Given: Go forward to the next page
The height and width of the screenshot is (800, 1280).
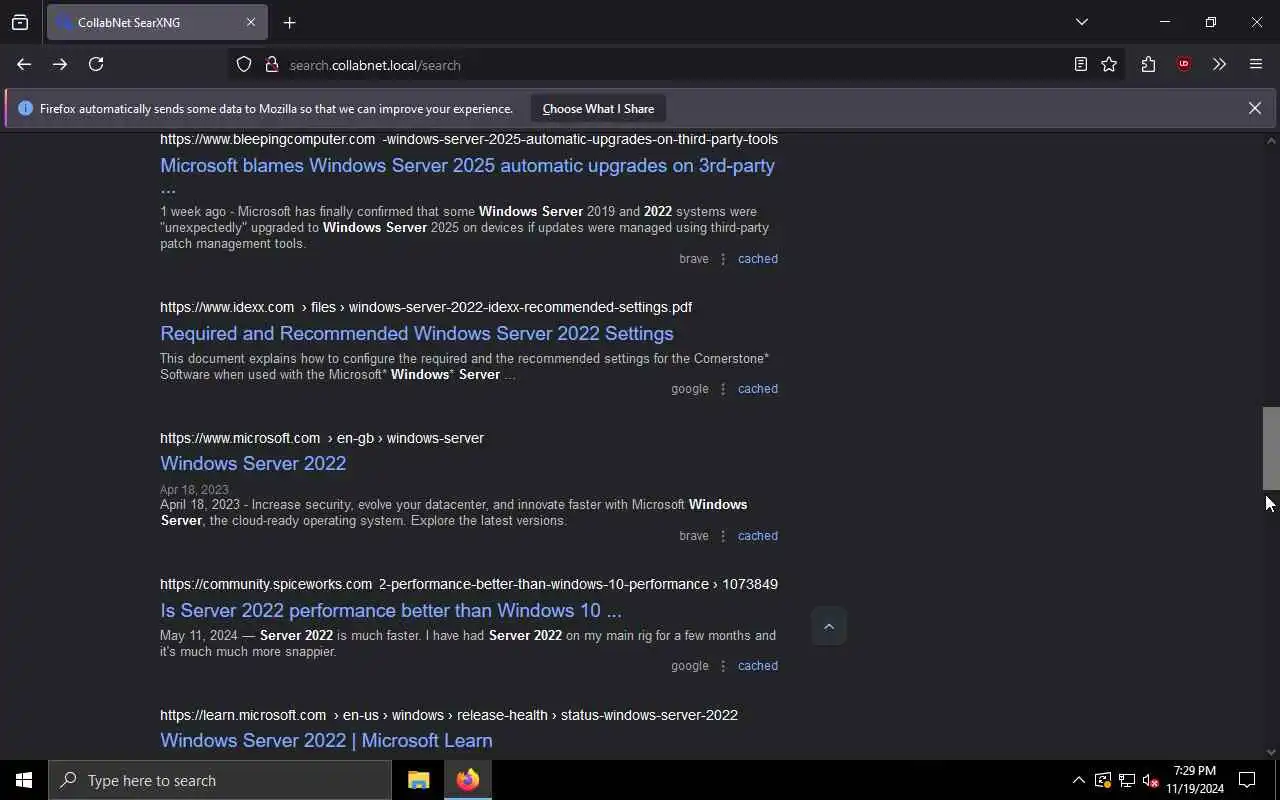Looking at the screenshot, I should [x=60, y=64].
